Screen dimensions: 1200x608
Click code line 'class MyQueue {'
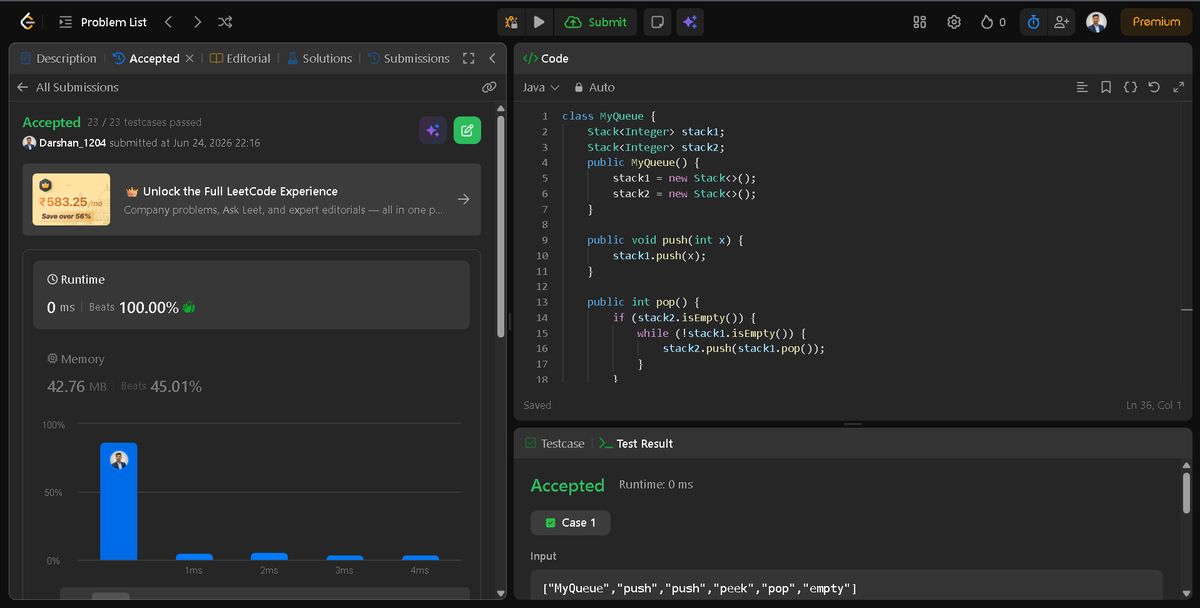pos(609,116)
